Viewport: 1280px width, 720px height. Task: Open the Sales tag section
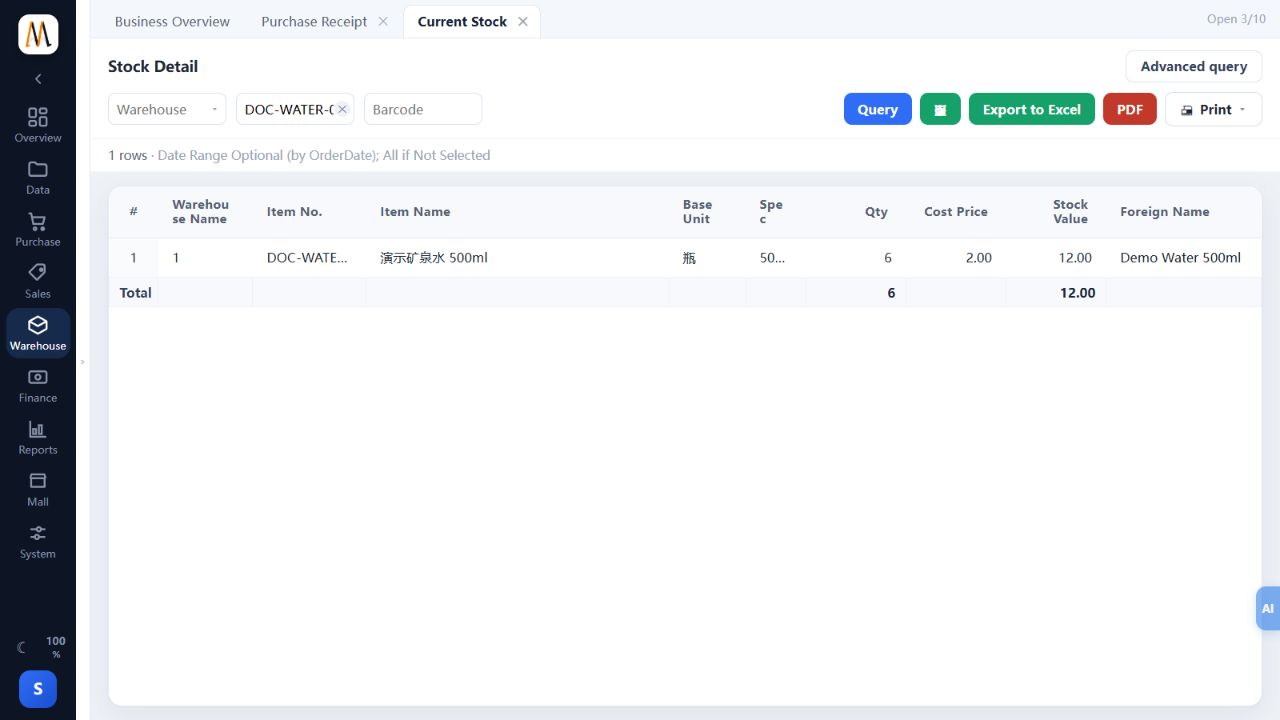38,281
